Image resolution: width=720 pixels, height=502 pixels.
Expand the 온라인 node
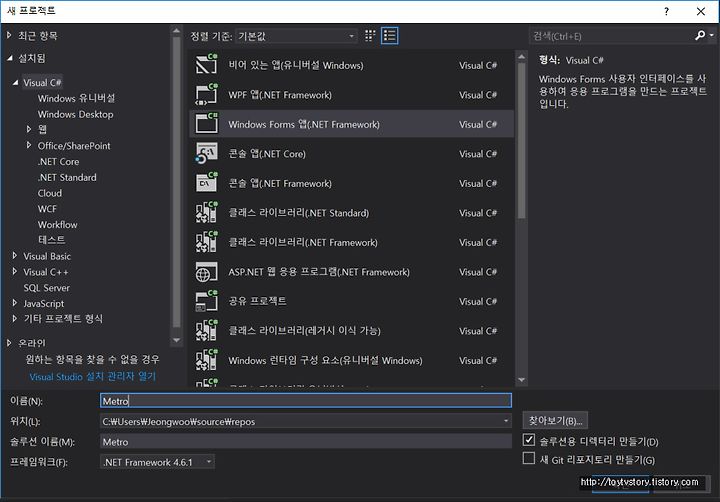(9, 343)
